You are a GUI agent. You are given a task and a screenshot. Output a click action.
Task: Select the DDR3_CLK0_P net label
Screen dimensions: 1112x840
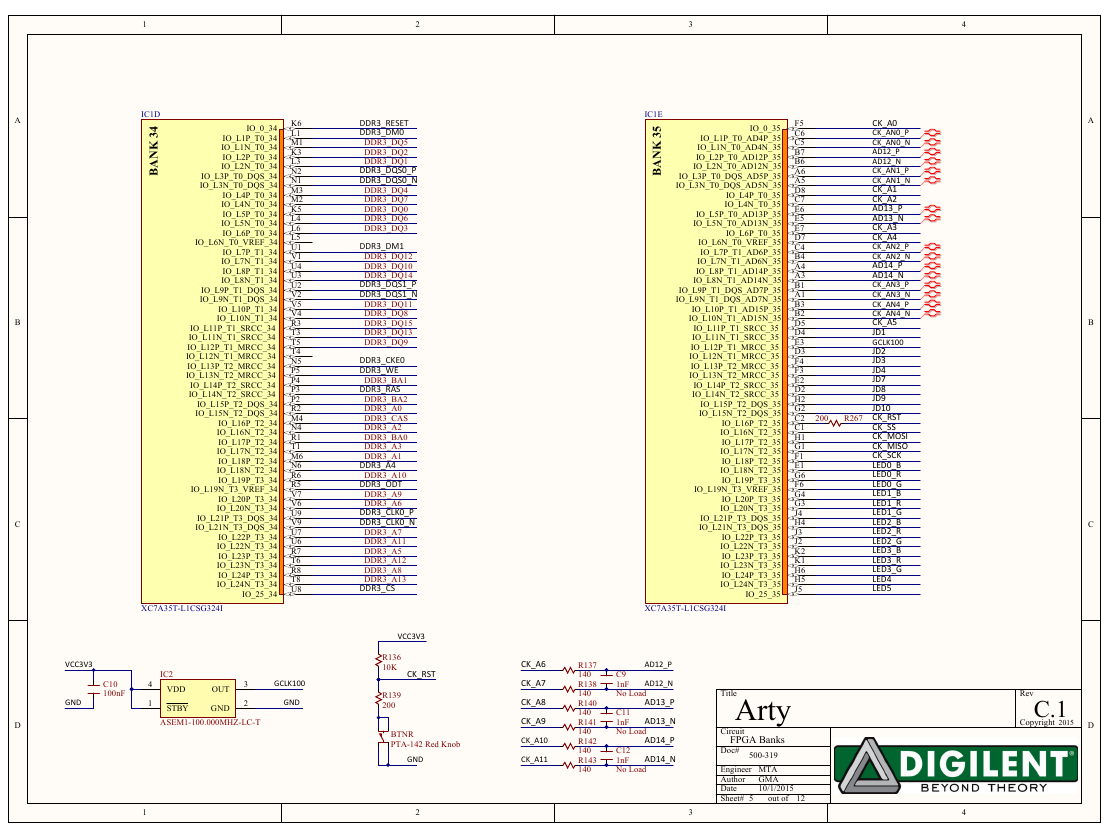pyautogui.click(x=387, y=512)
